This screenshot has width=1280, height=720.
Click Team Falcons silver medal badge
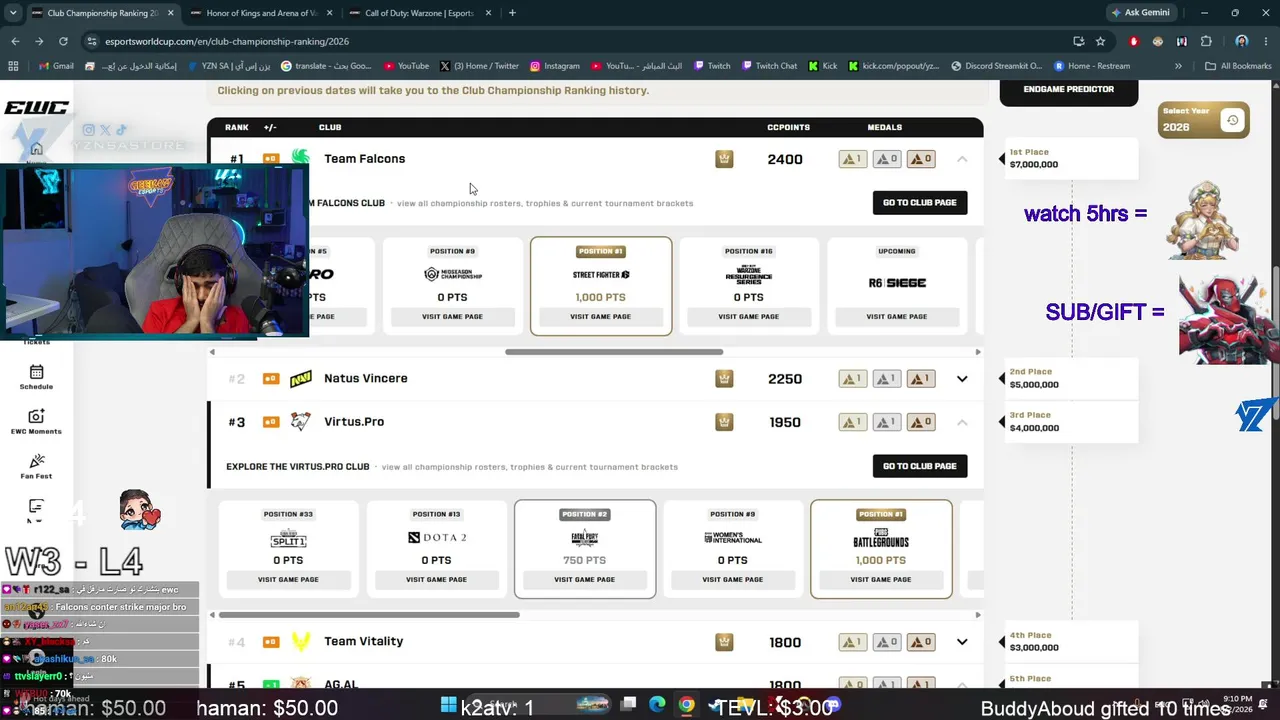[887, 159]
